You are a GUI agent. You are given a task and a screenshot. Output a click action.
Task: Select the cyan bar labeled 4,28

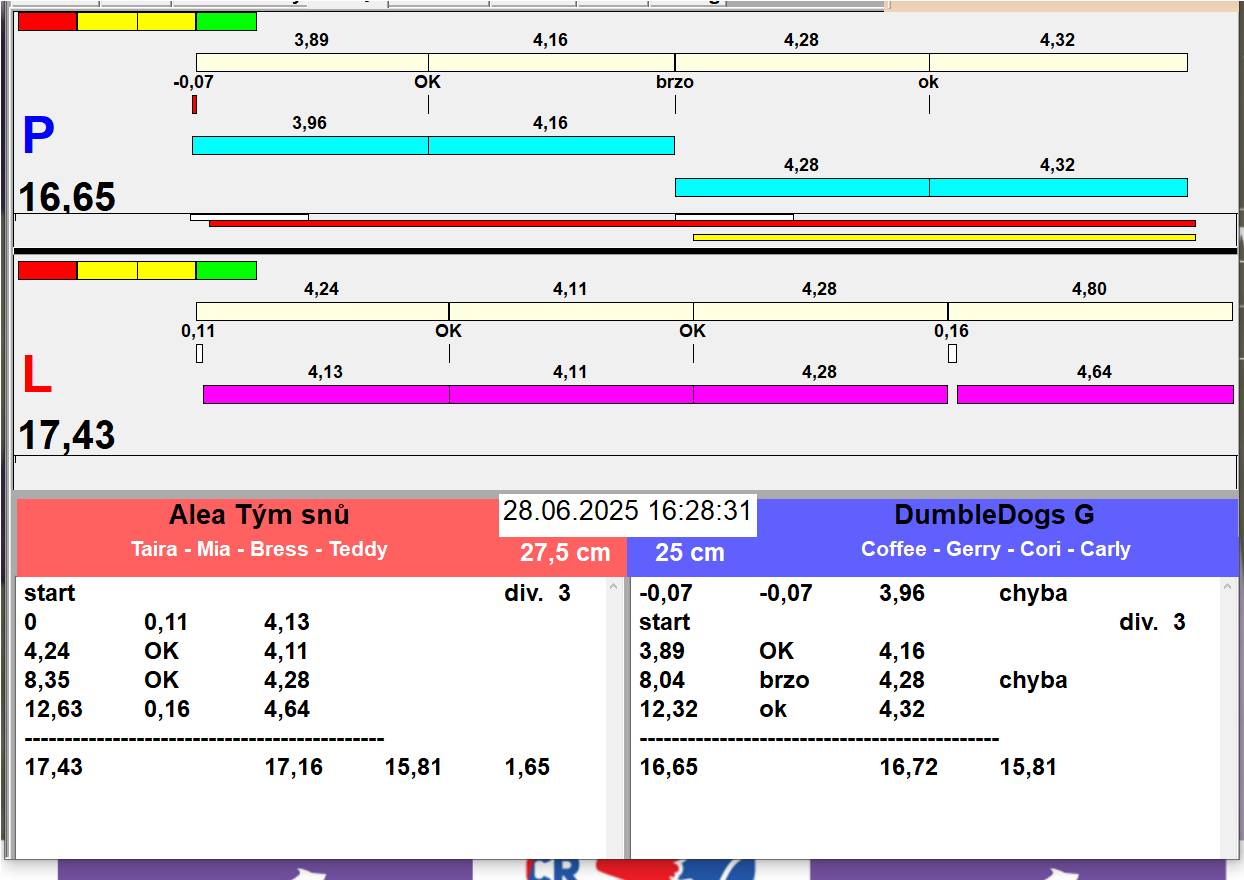point(802,187)
